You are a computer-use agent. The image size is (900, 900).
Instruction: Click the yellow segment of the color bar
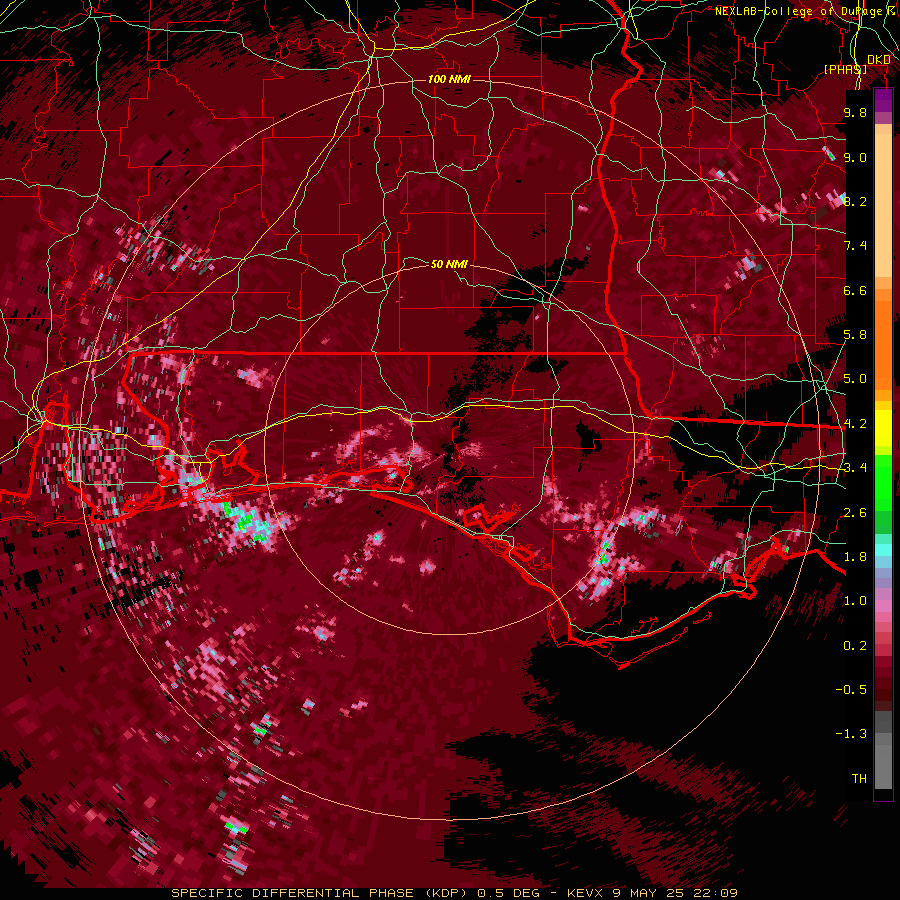click(x=883, y=428)
